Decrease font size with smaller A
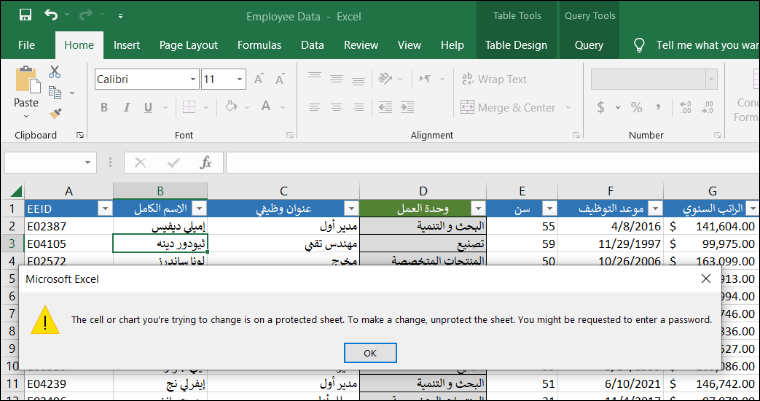760x401 pixels. click(x=280, y=79)
